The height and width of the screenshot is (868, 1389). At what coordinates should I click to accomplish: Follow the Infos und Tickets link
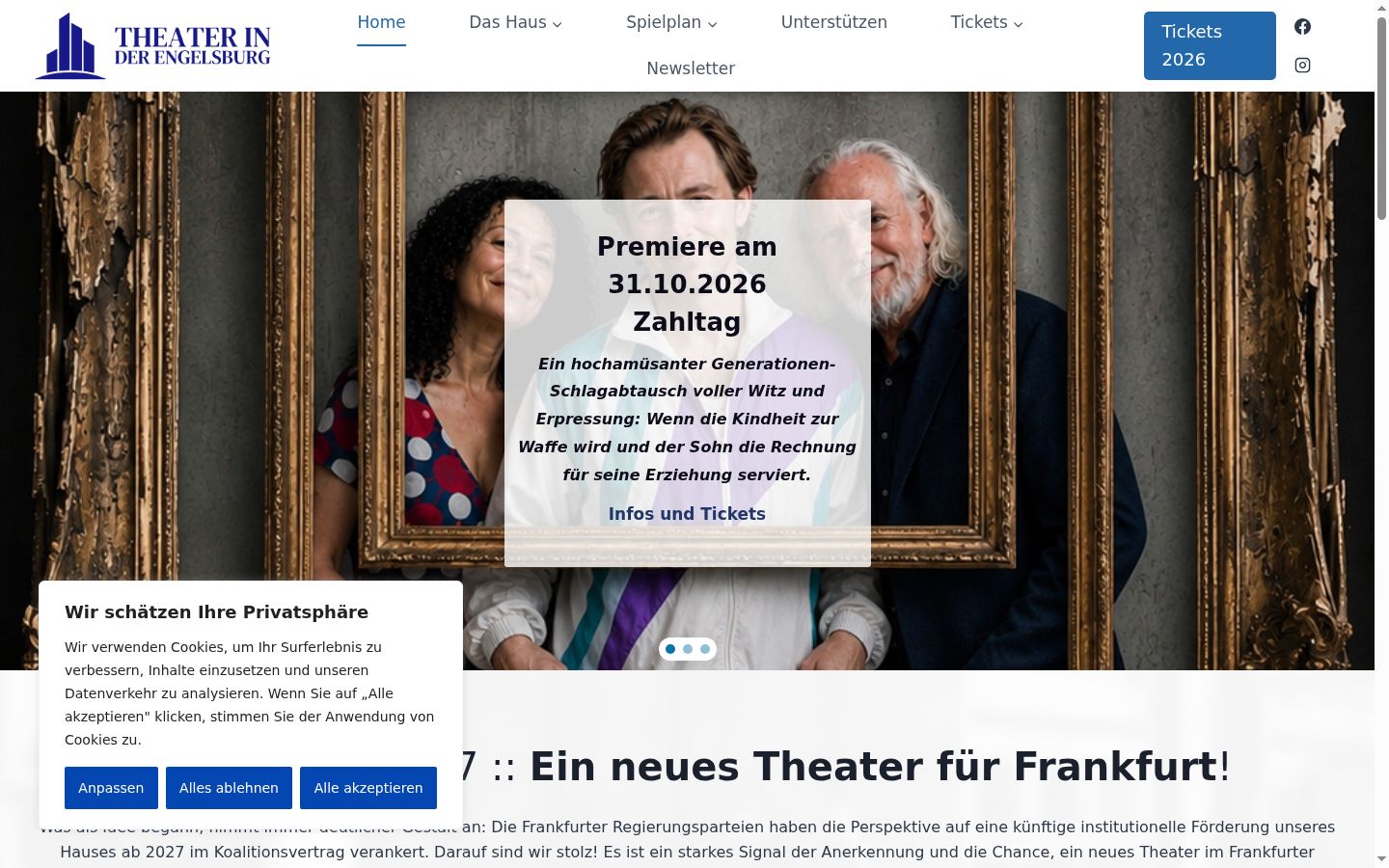tap(687, 514)
